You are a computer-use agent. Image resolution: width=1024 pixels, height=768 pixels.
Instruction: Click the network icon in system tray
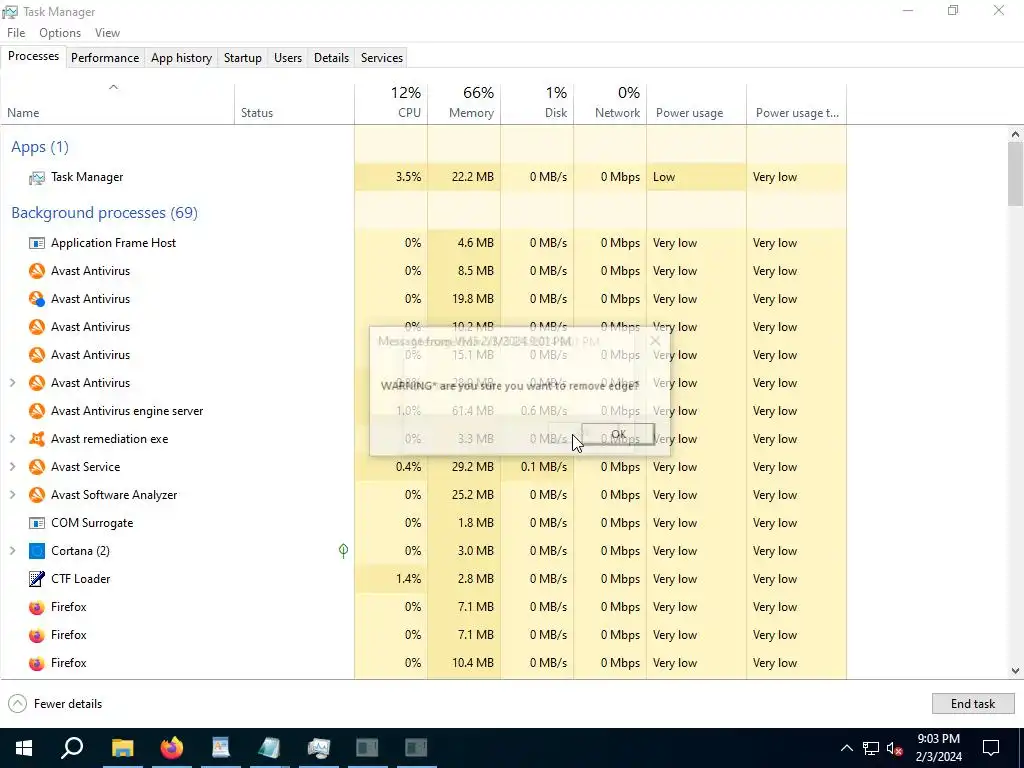coord(871,748)
